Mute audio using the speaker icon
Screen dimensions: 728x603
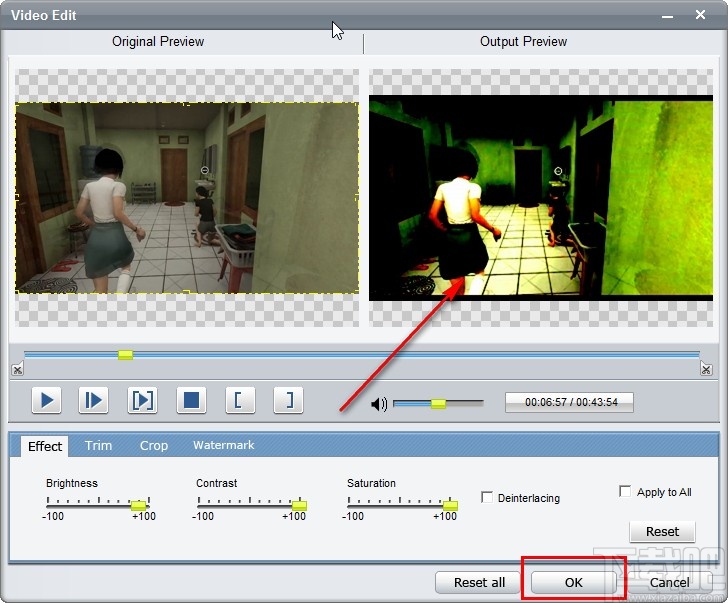tap(379, 404)
